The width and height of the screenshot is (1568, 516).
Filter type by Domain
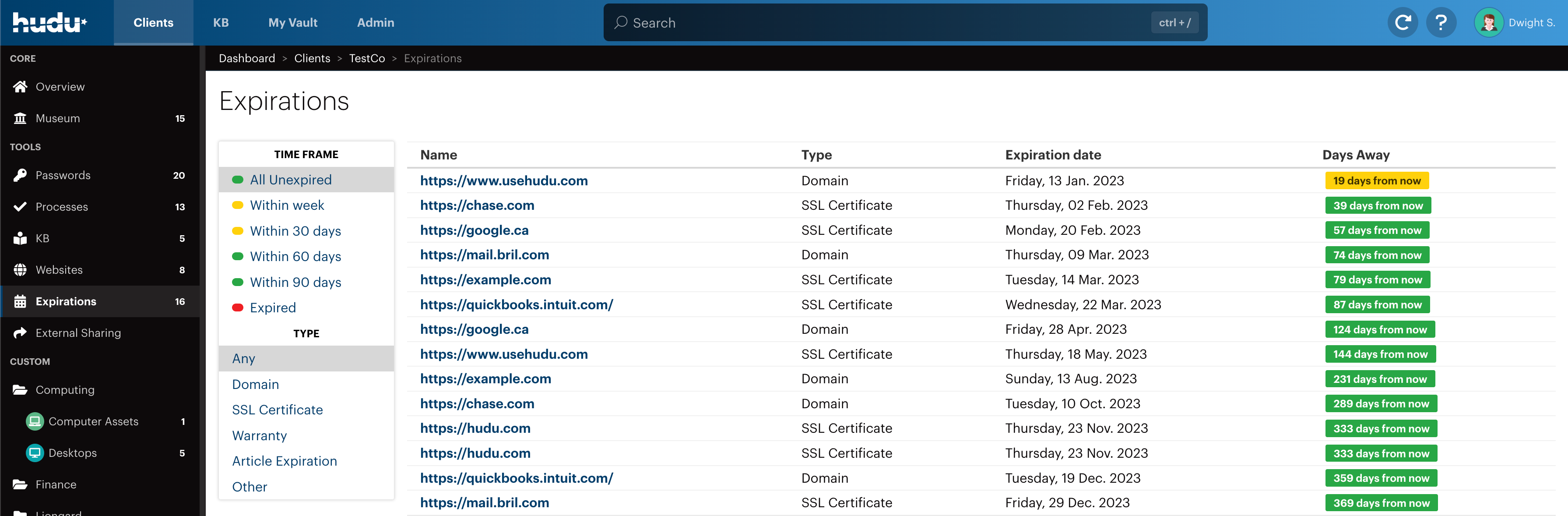[x=306, y=385]
